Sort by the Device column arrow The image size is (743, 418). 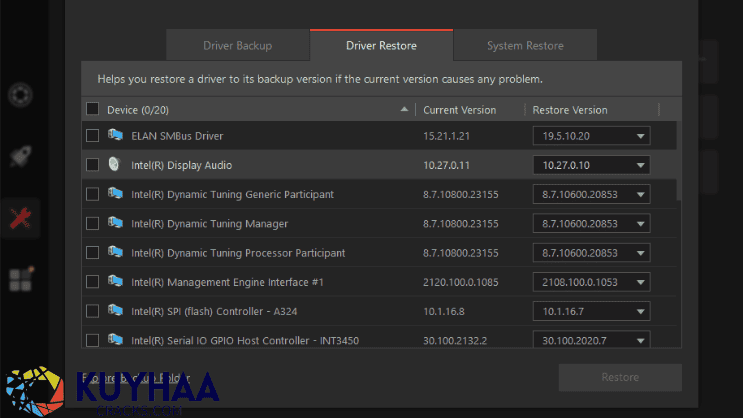coord(404,109)
